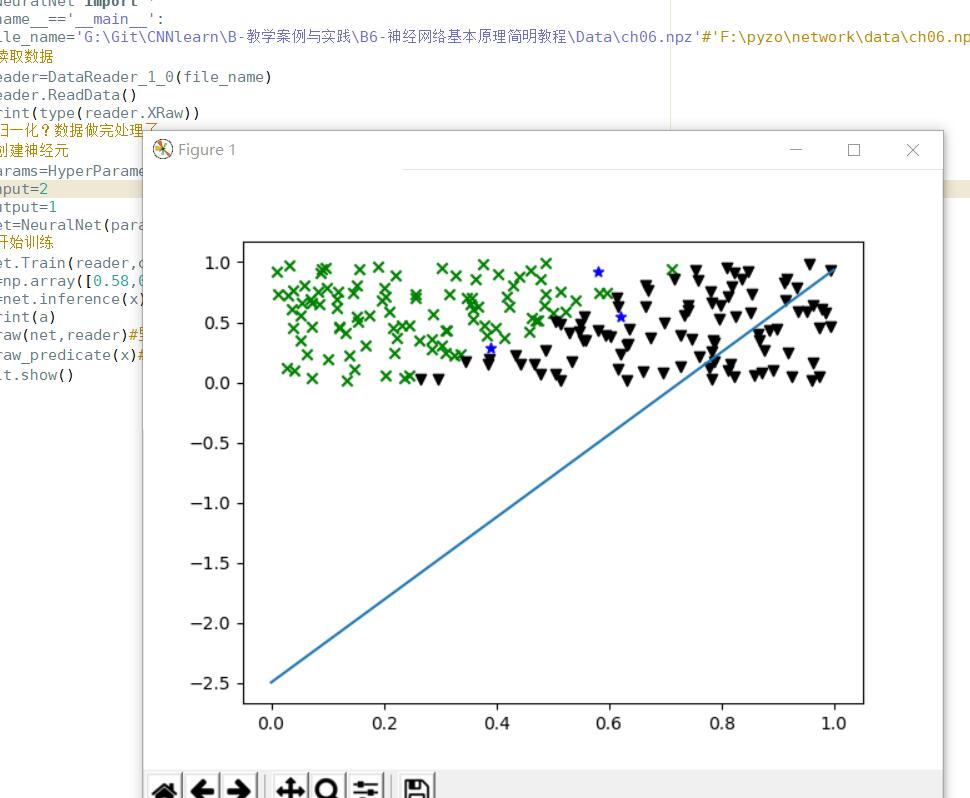Select the highlighted 'put=2' line in the editor
Image resolution: width=970 pixels, height=798 pixels.
pos(25,188)
